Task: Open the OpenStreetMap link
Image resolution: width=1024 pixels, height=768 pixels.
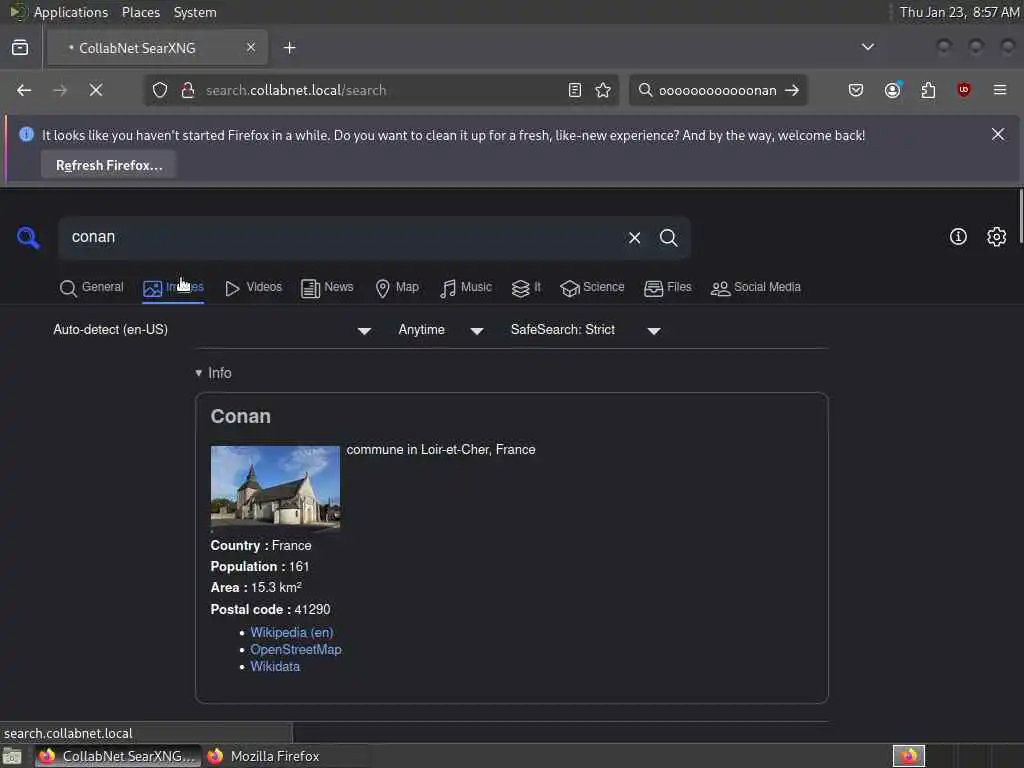Action: [x=296, y=649]
